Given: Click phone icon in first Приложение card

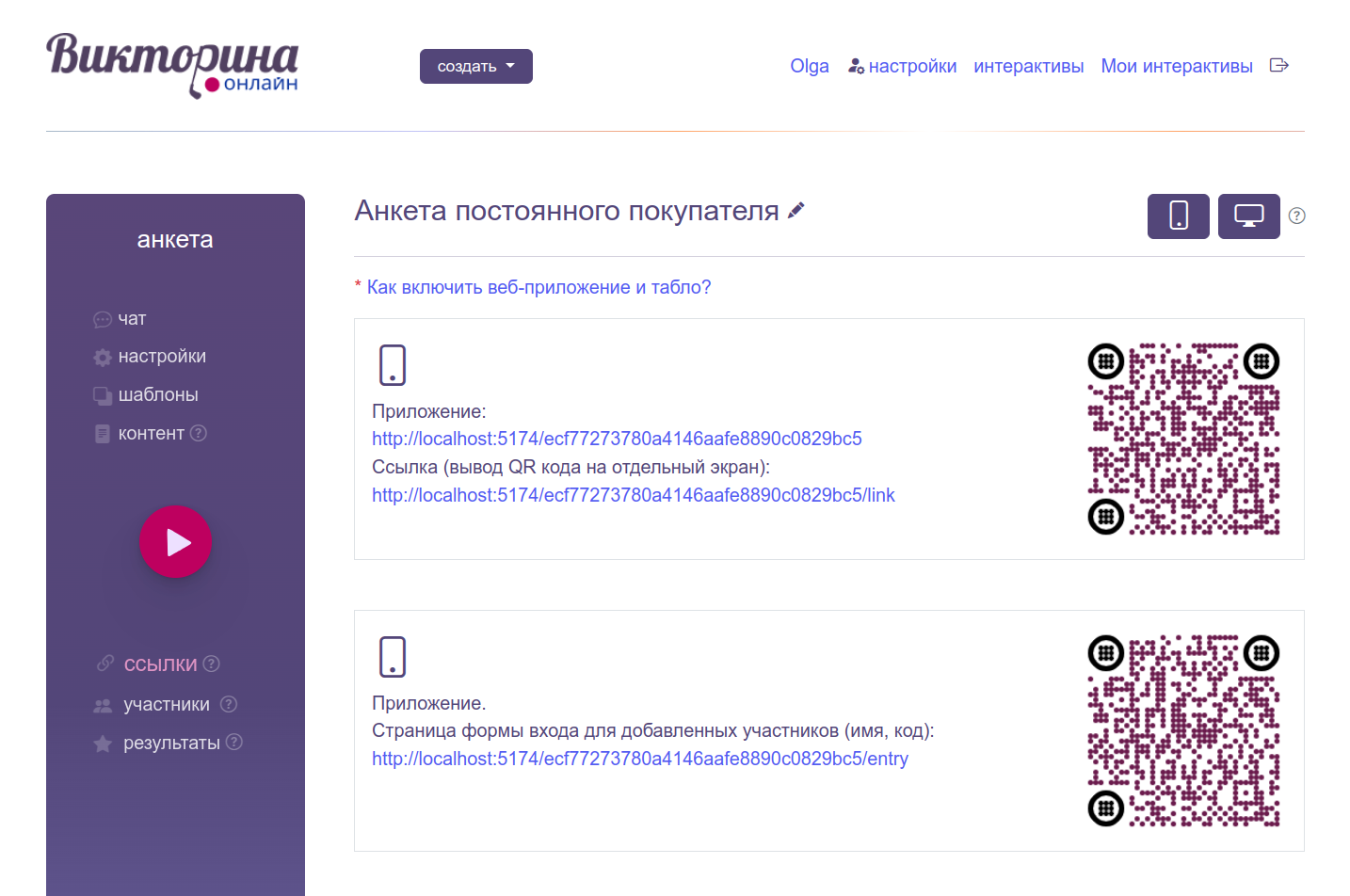Looking at the screenshot, I should click(393, 365).
